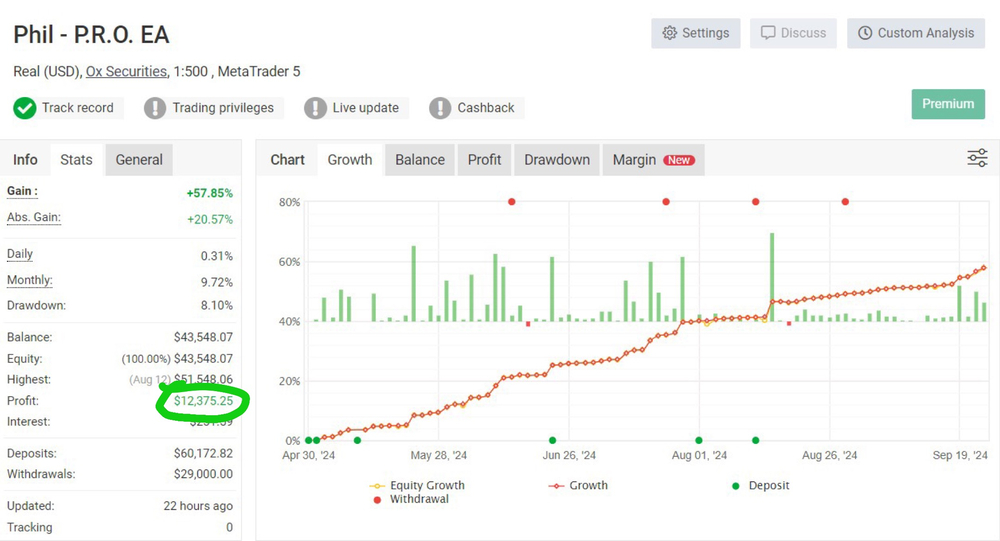1000x541 pixels.
Task: Select the Info tab
Action: pyautogui.click(x=26, y=159)
